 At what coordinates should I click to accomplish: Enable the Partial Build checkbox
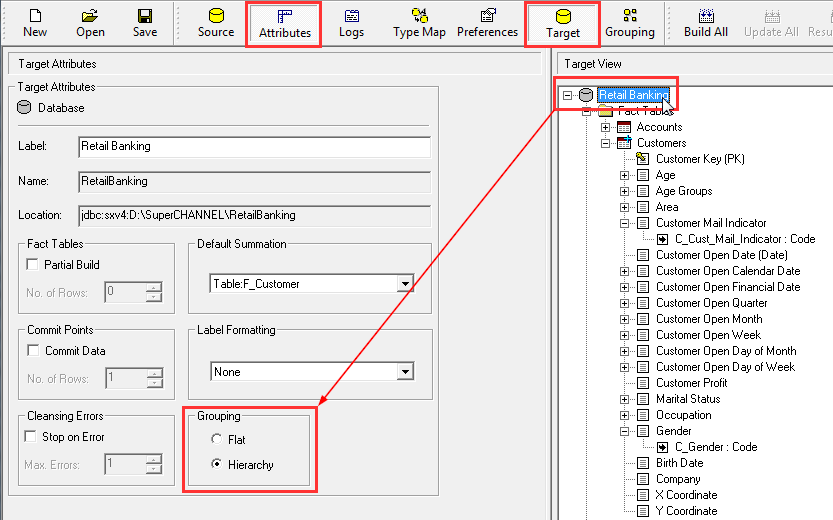click(x=33, y=265)
